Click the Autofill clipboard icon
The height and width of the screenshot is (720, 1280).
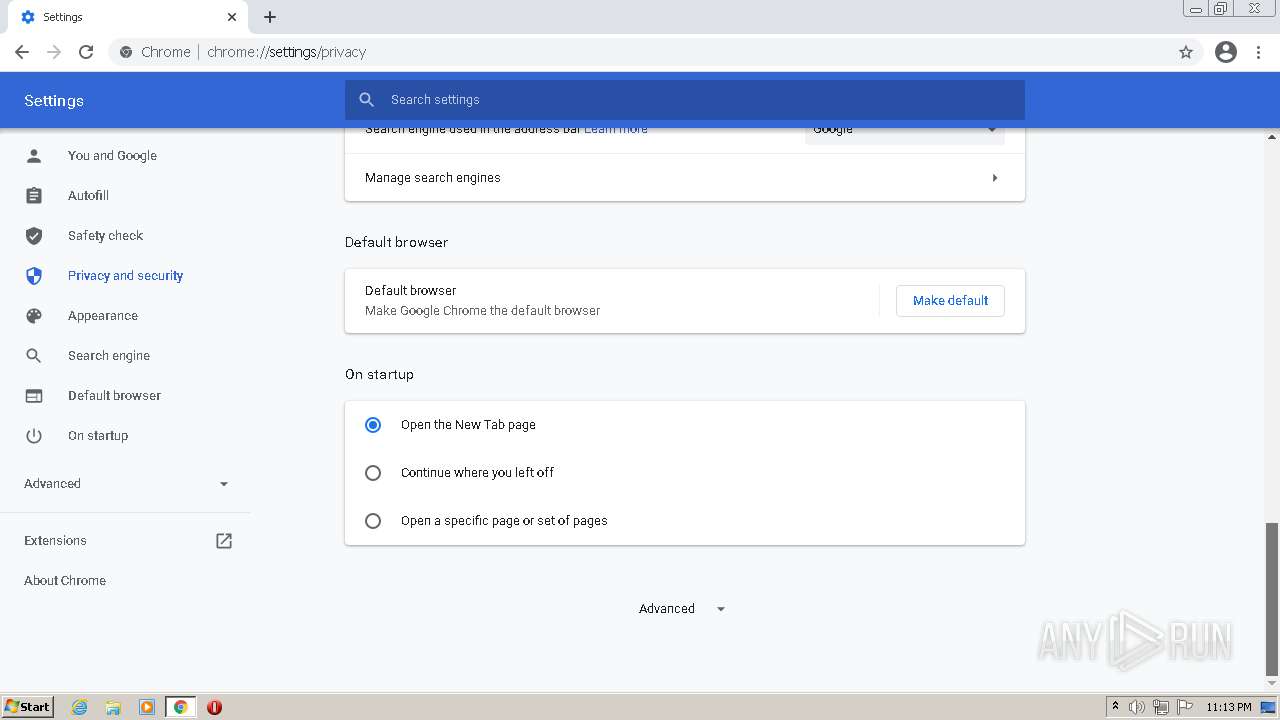[x=34, y=196]
